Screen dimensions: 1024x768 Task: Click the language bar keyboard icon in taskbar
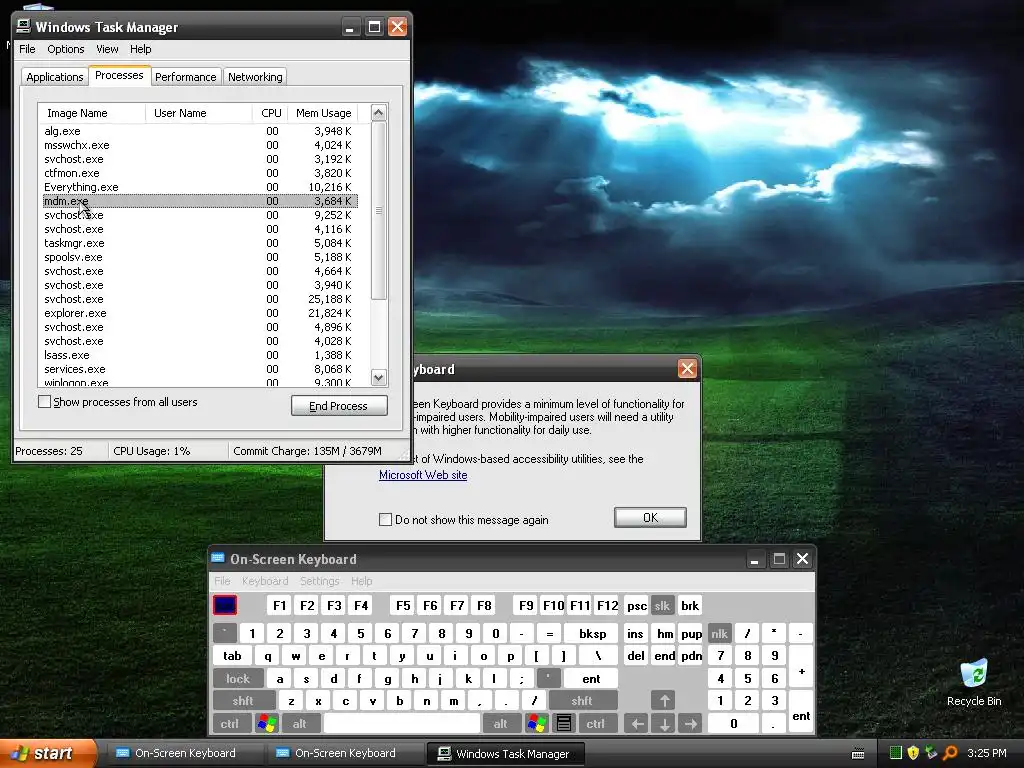tap(858, 754)
